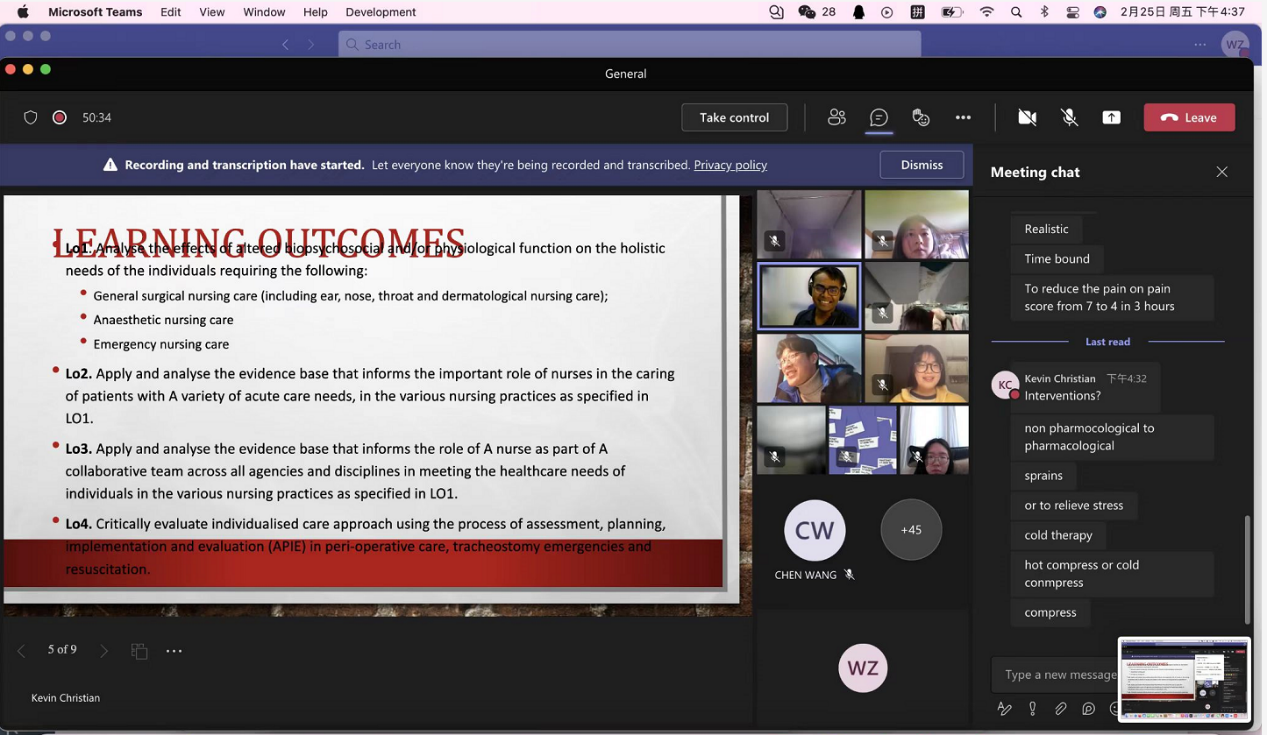Open the Privacy policy link

click(x=730, y=165)
